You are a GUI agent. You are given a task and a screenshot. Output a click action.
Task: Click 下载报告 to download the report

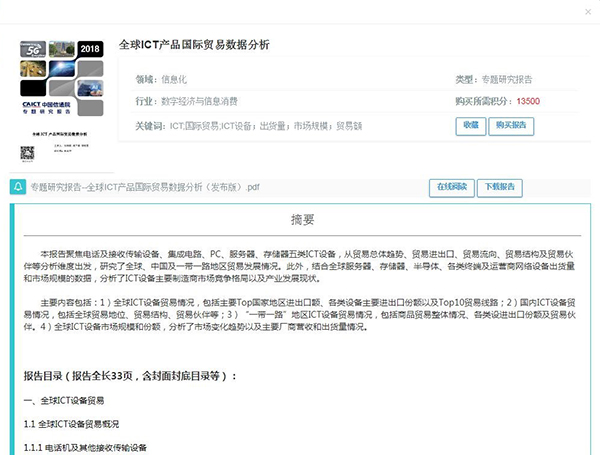point(501,187)
